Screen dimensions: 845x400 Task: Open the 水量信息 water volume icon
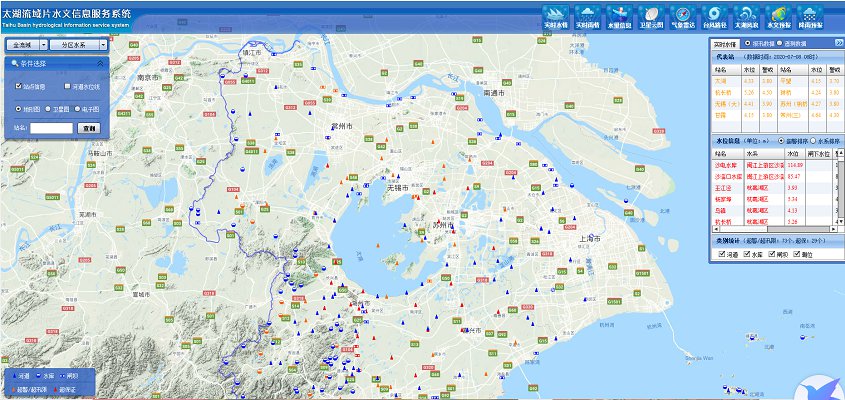[619, 16]
